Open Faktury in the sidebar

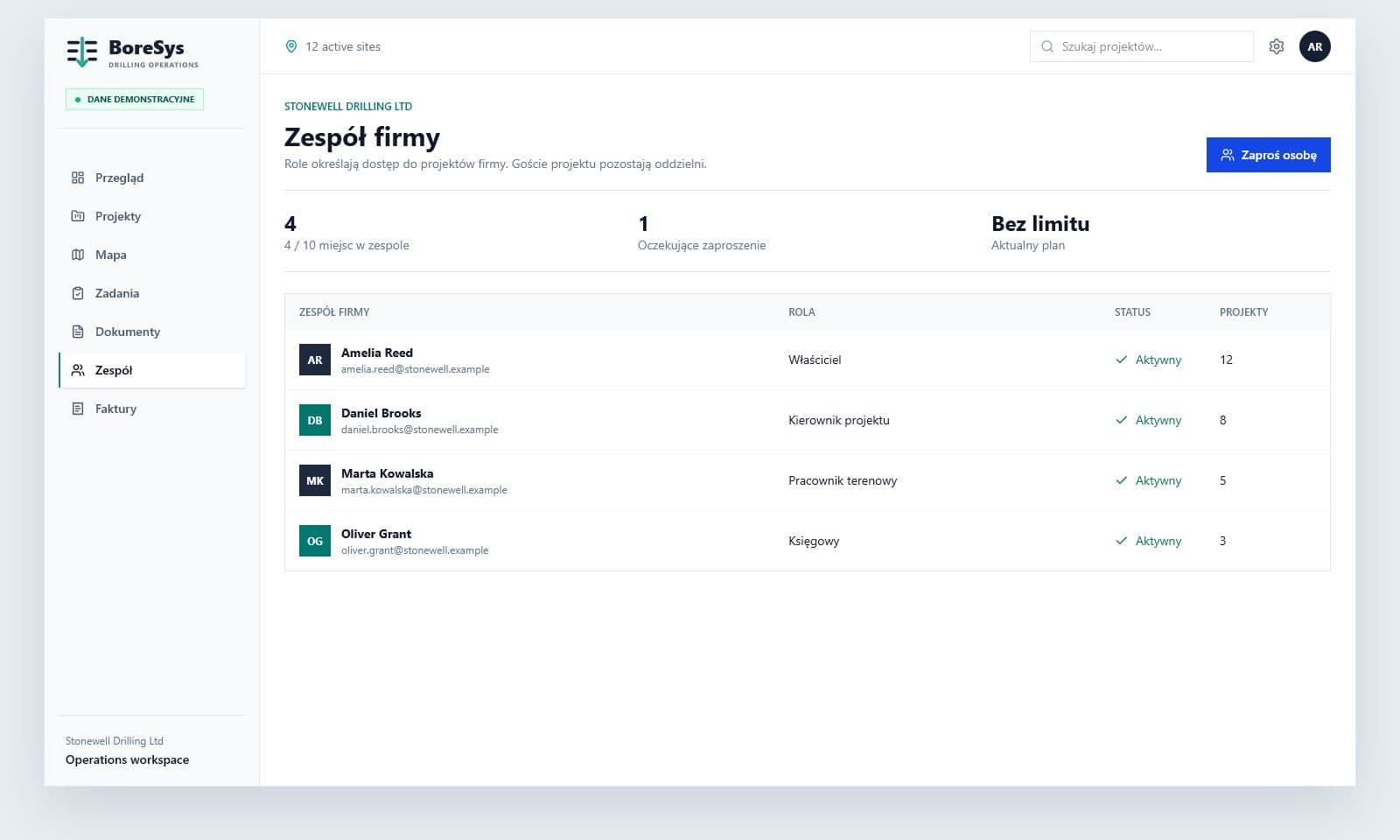(x=152, y=409)
